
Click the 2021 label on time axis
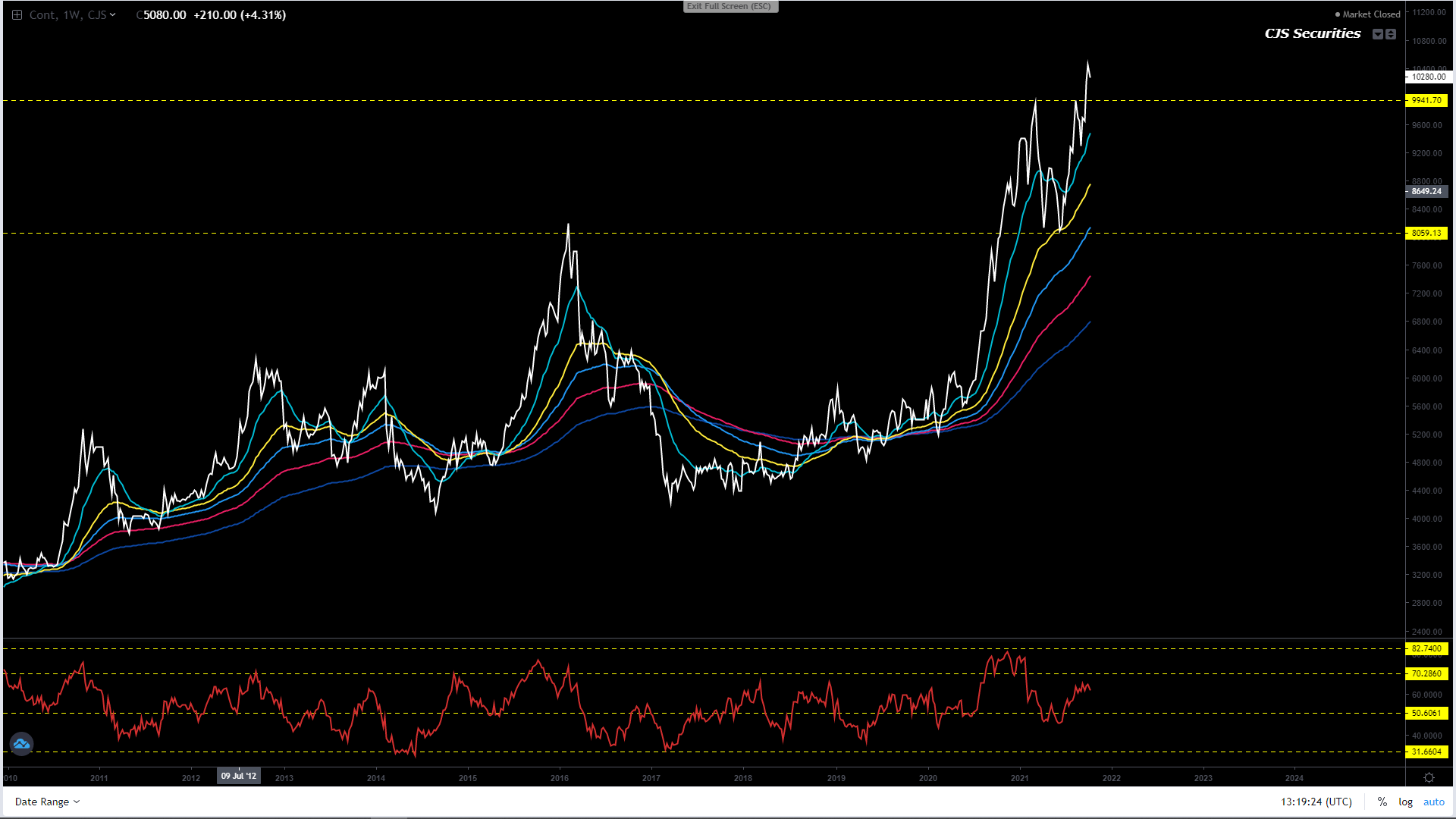[x=1019, y=778]
